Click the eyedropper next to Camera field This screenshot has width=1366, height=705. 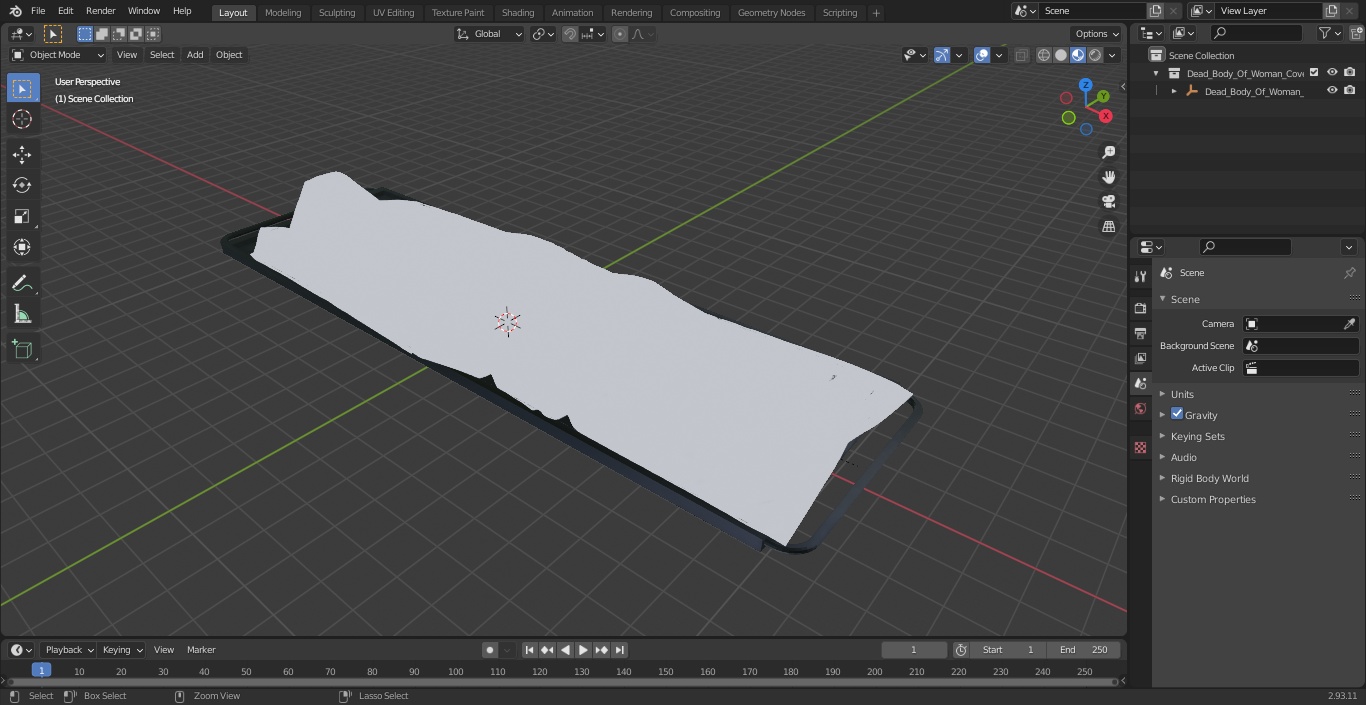tap(1349, 324)
